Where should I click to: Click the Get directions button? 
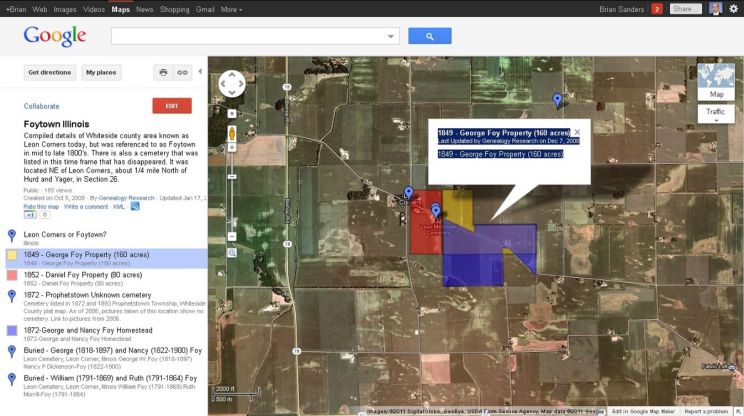50,73
